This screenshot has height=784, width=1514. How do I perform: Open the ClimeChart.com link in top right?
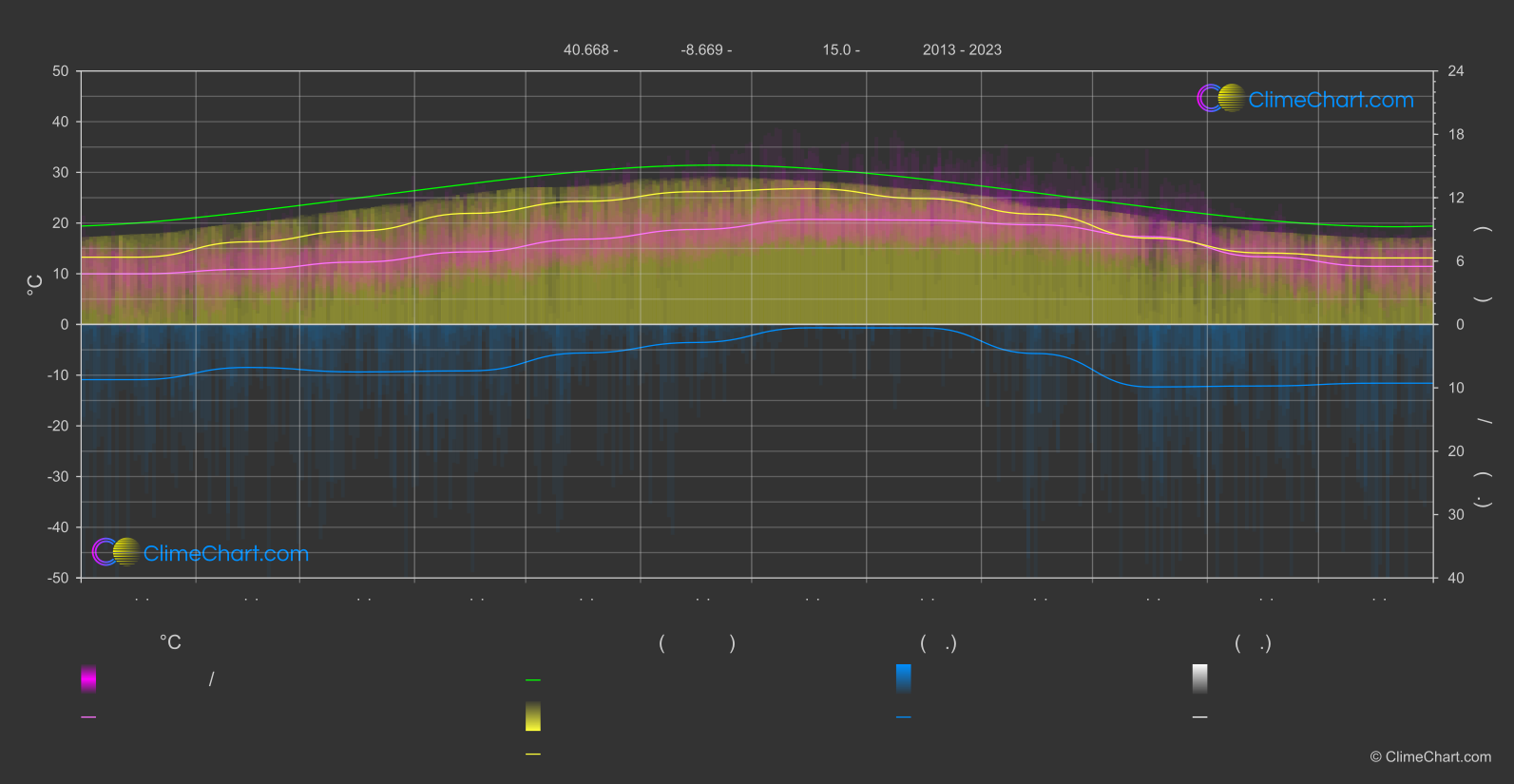click(1331, 100)
